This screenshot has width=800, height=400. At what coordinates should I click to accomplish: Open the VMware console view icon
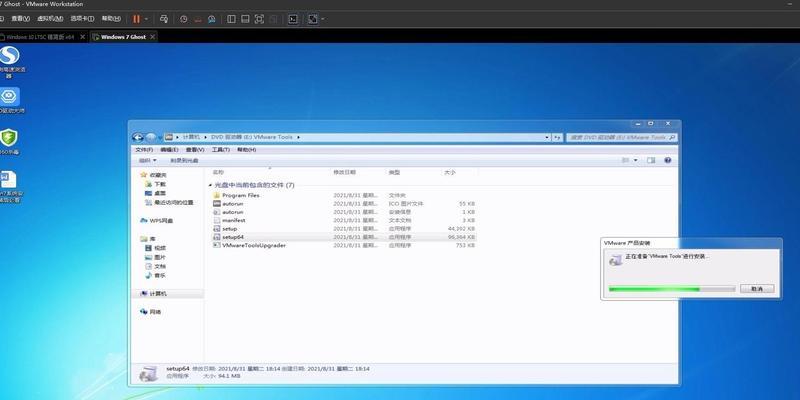click(x=293, y=19)
